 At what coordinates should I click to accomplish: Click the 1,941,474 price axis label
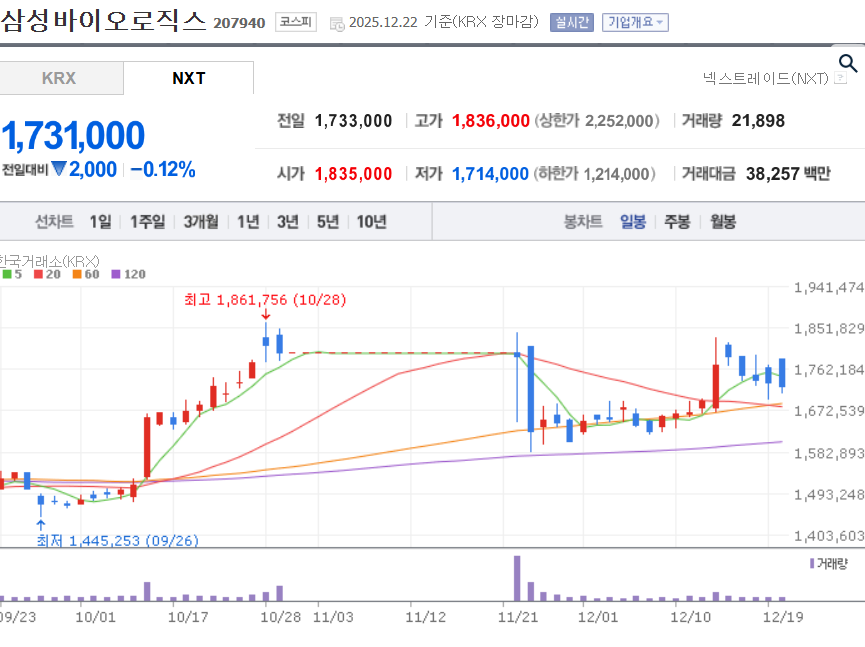(x=829, y=287)
